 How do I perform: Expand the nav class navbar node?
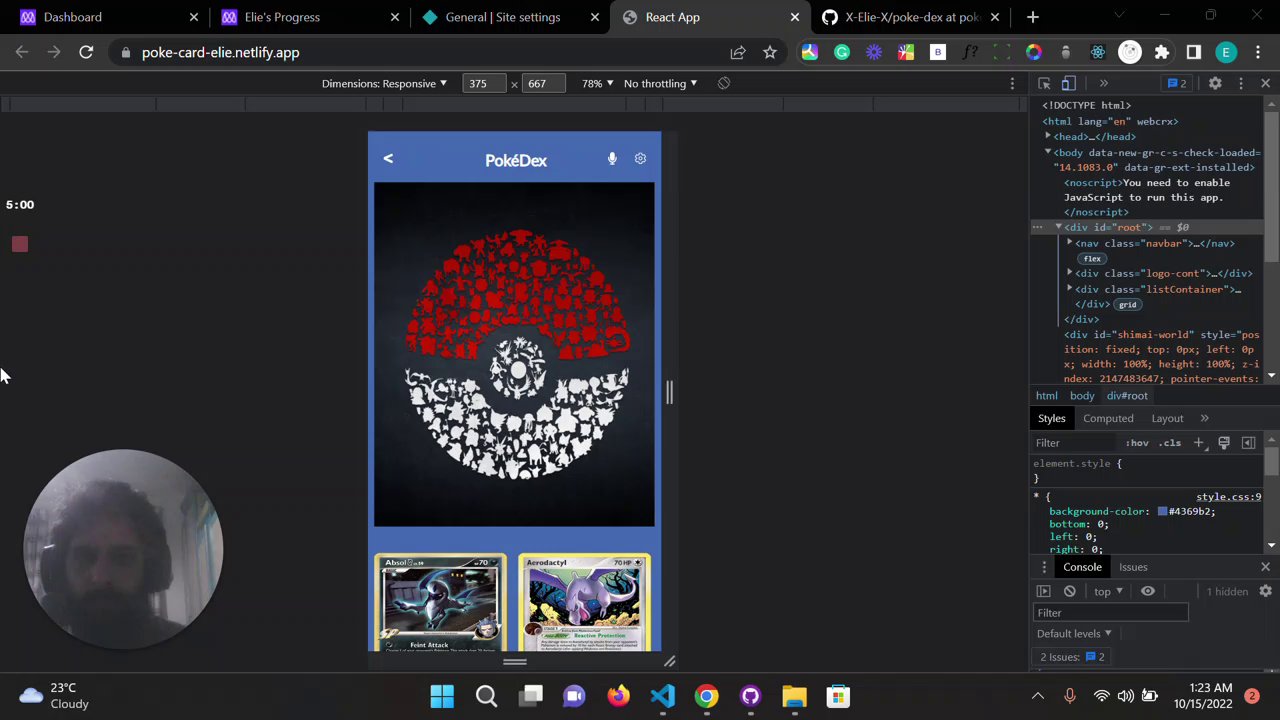1070,243
